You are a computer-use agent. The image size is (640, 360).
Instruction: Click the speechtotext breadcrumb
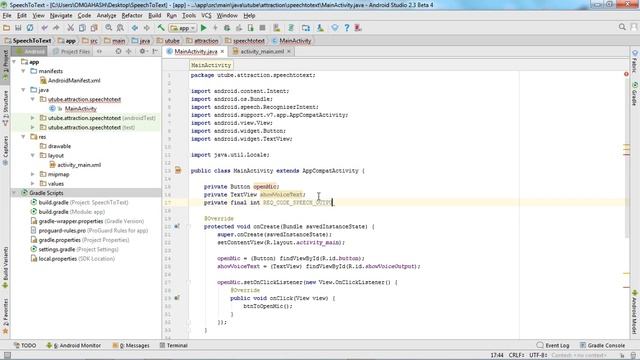(245, 41)
